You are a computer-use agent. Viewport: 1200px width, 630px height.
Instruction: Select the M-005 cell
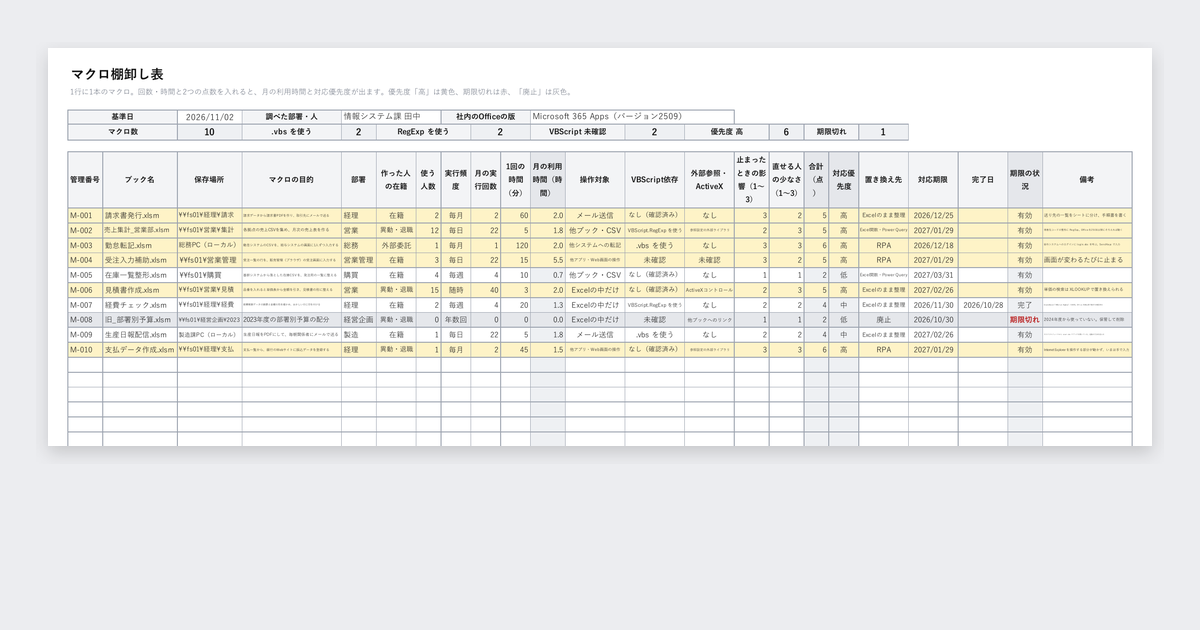[x=85, y=275]
